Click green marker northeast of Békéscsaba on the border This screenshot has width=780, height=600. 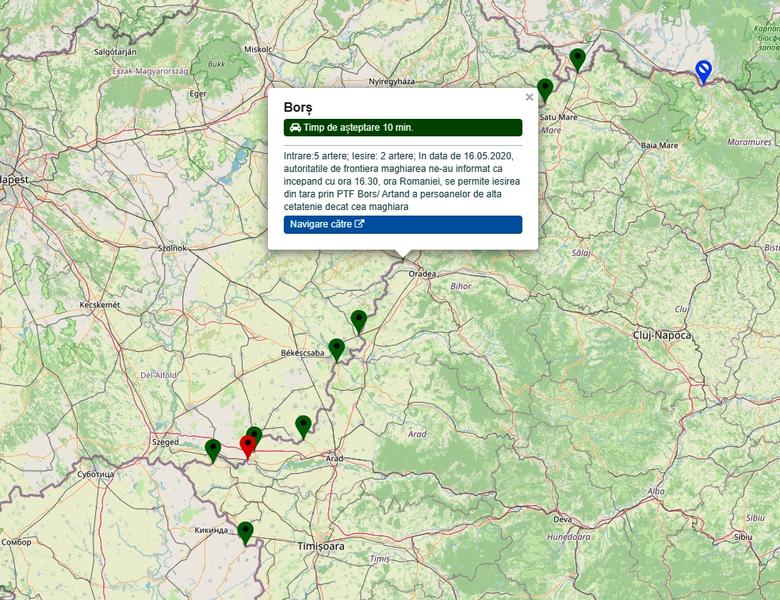(x=358, y=320)
